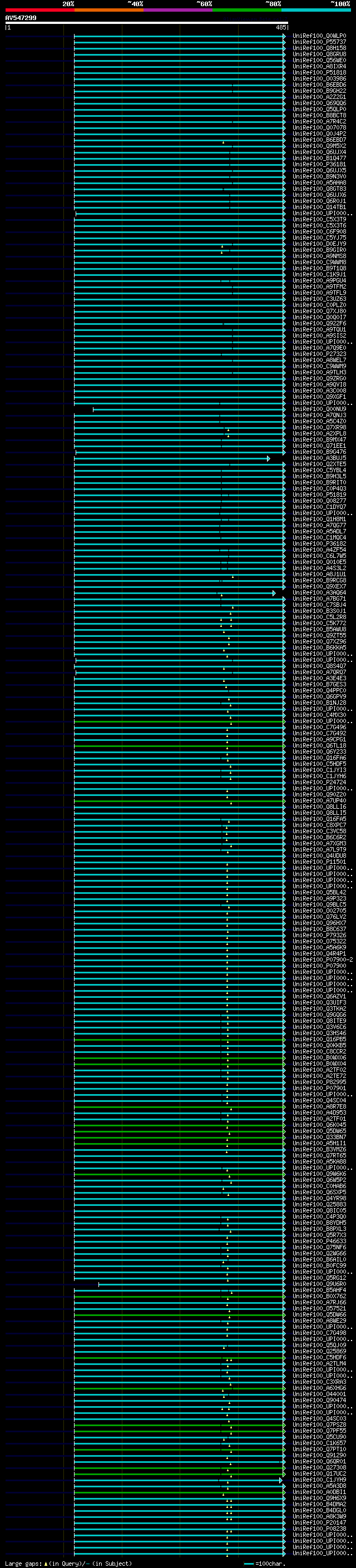Click the white AV547299 query bar

(147, 22)
